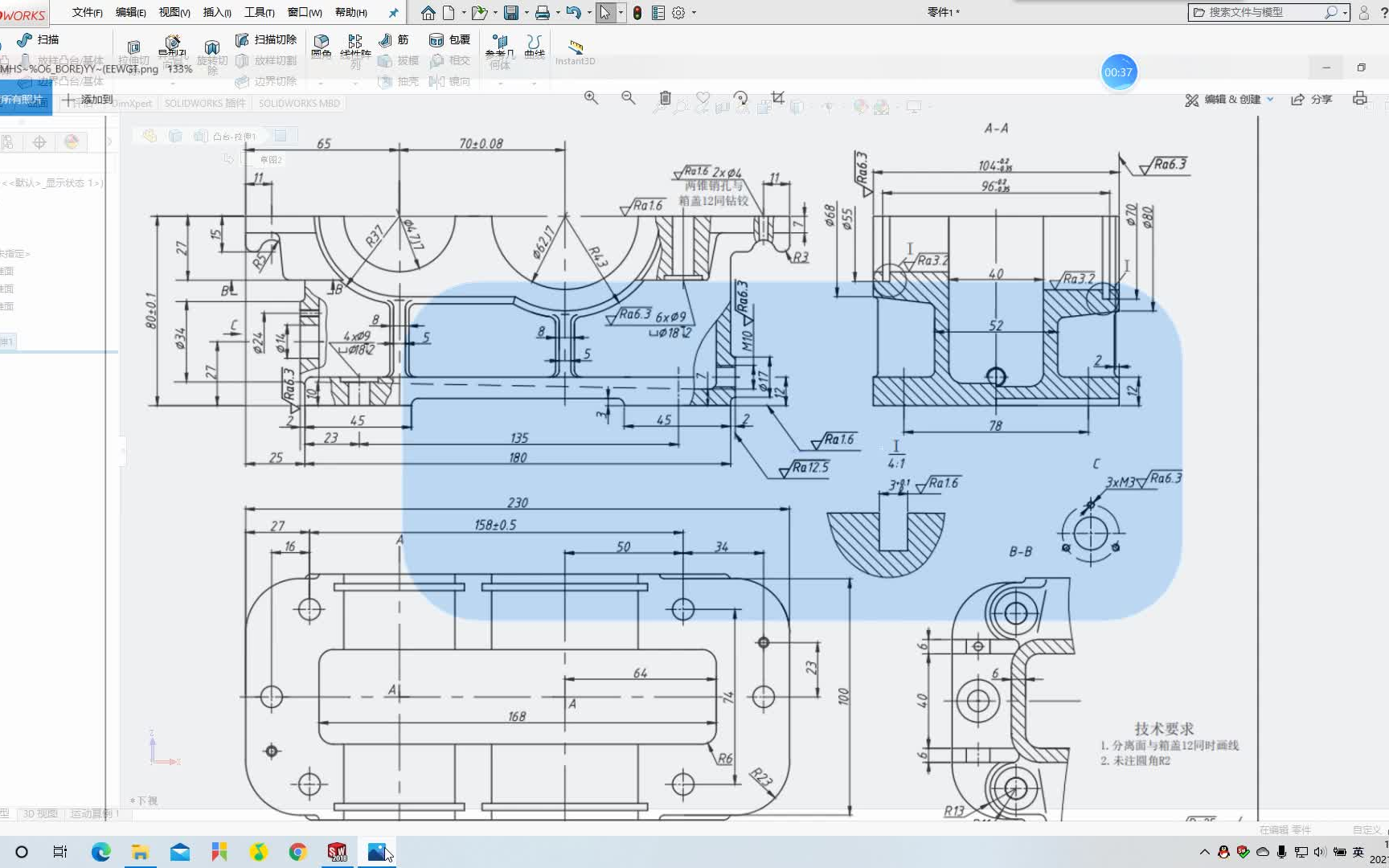Save the part with the floppy icon
This screenshot has height=868, width=1389.
511,13
